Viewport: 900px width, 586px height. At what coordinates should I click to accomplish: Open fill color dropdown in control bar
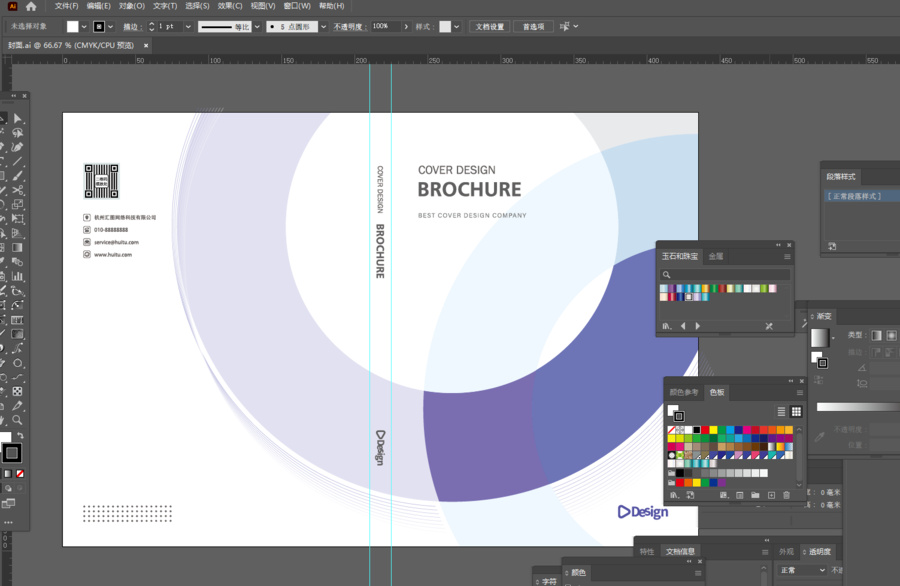click(84, 26)
